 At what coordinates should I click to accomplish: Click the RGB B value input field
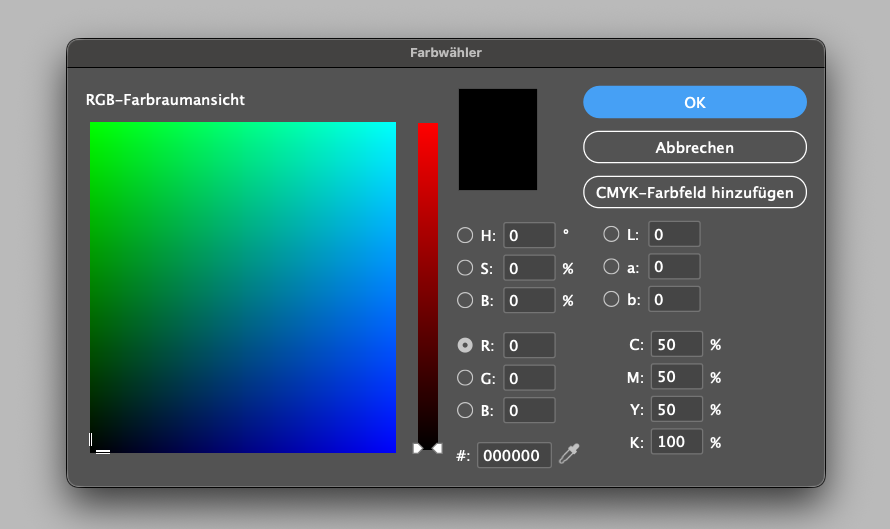[529, 410]
